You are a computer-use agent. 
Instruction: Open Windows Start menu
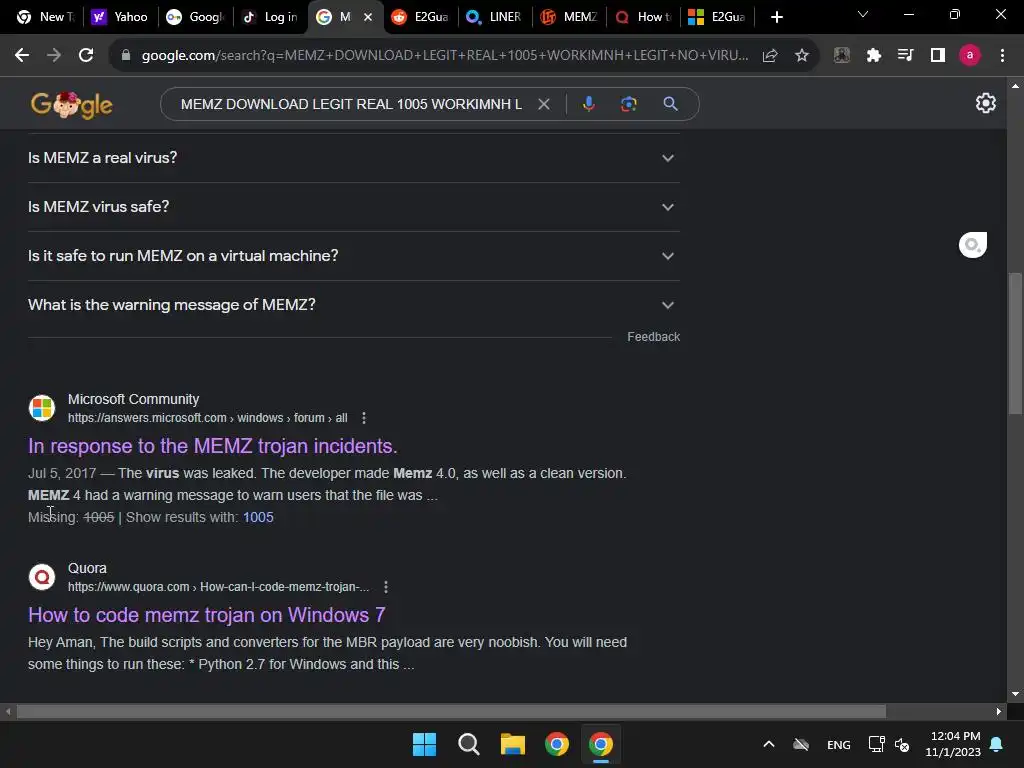tap(424, 744)
